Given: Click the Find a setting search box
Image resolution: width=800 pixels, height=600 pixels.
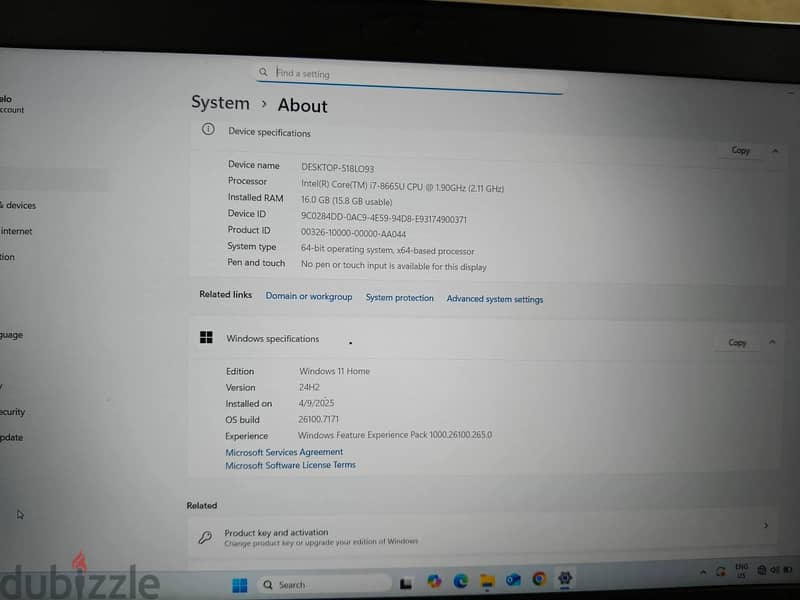Looking at the screenshot, I should [410, 79].
